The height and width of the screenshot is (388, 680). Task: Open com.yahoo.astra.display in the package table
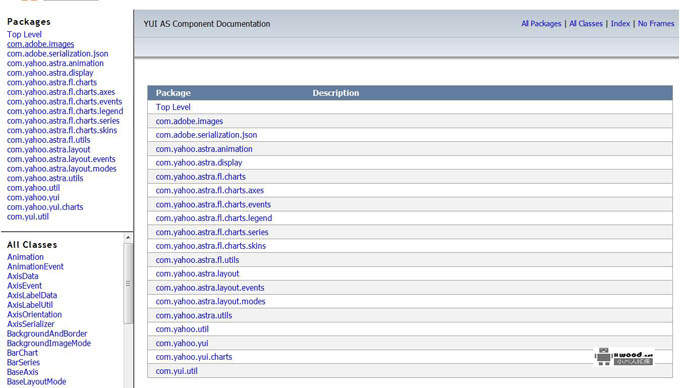tap(199, 163)
